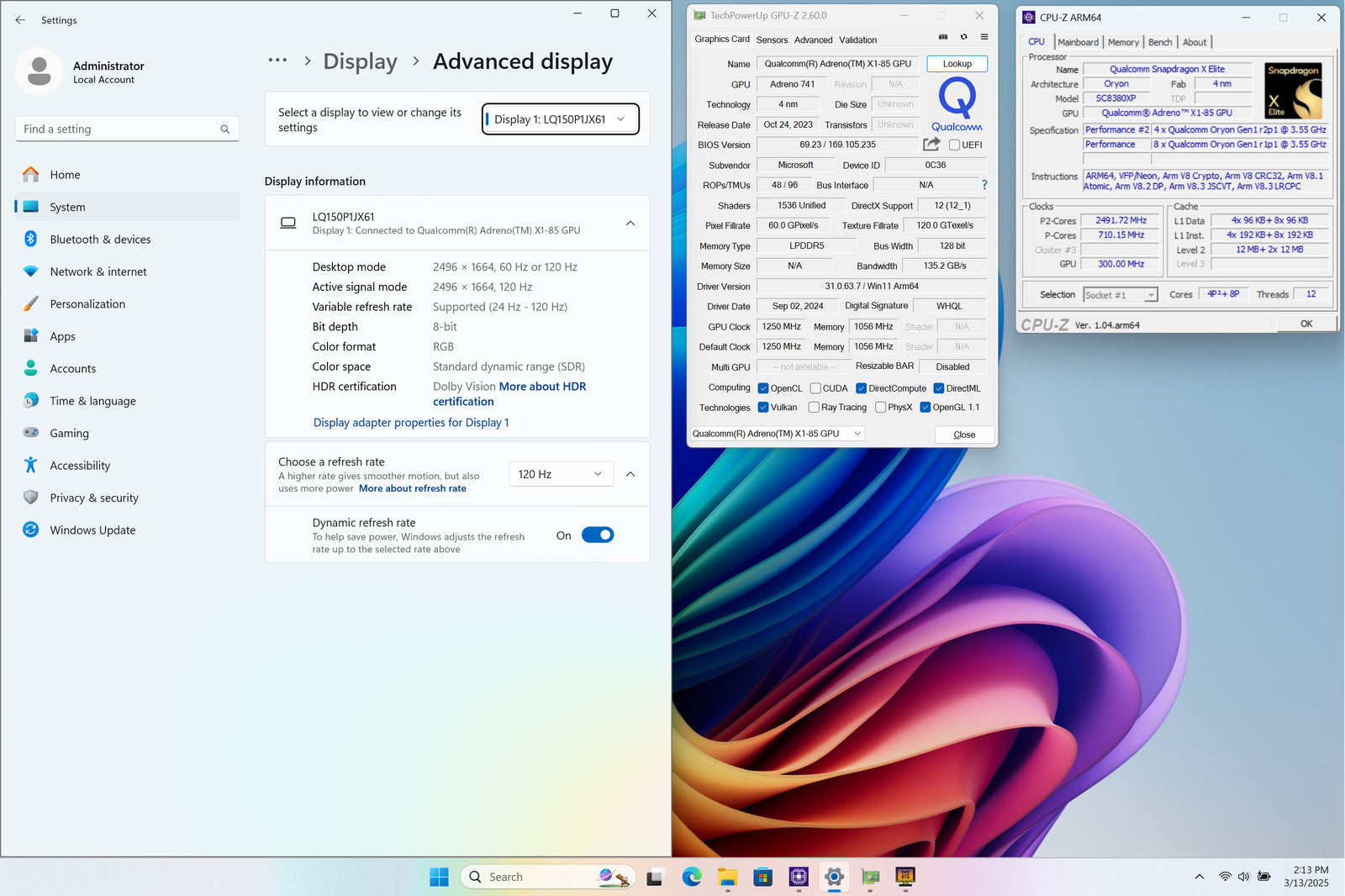Open Microsoft Edge from the taskbar
This screenshot has height=896, width=1345.
pos(692,877)
